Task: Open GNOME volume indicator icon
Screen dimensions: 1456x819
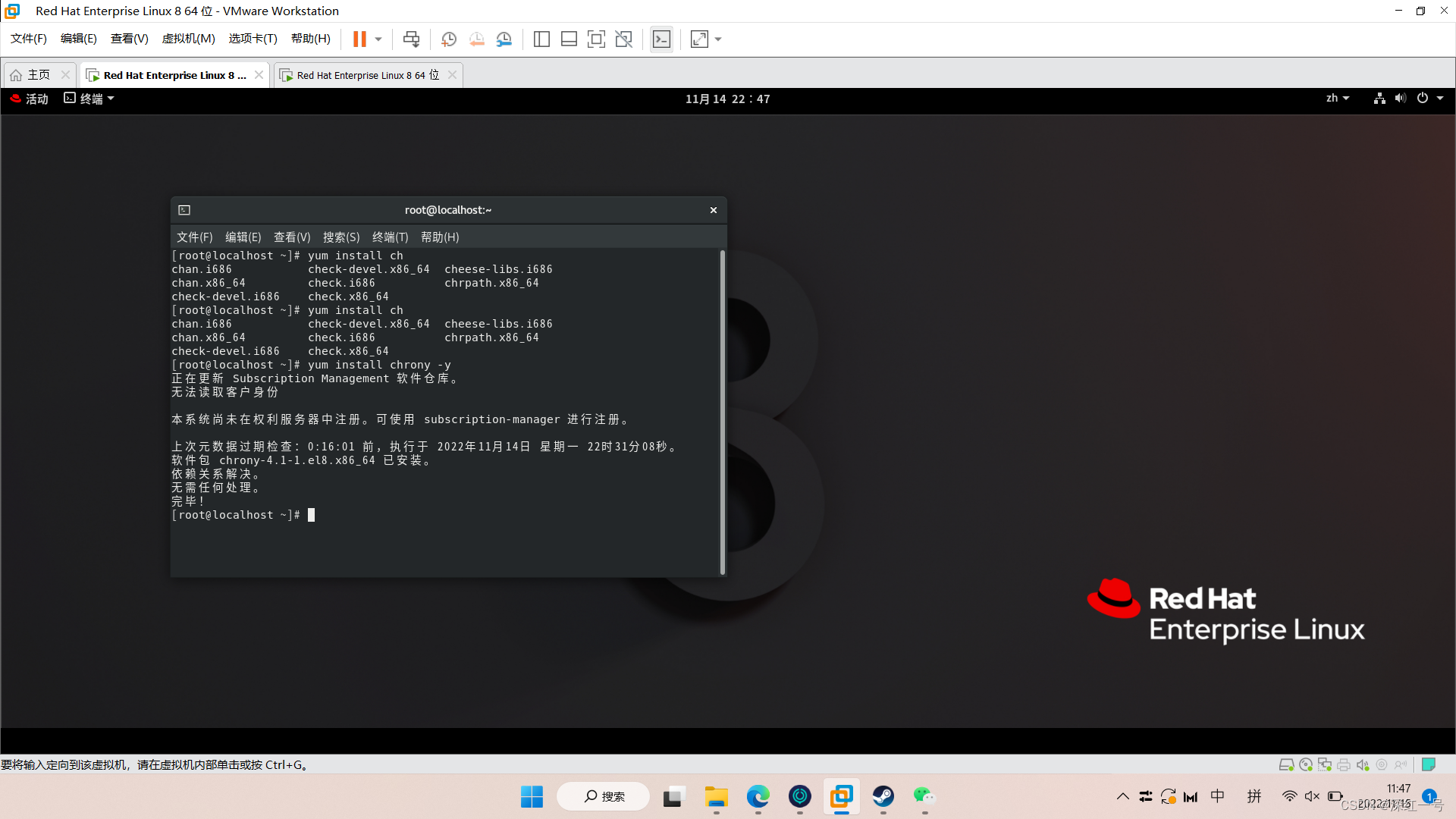Action: click(1400, 99)
